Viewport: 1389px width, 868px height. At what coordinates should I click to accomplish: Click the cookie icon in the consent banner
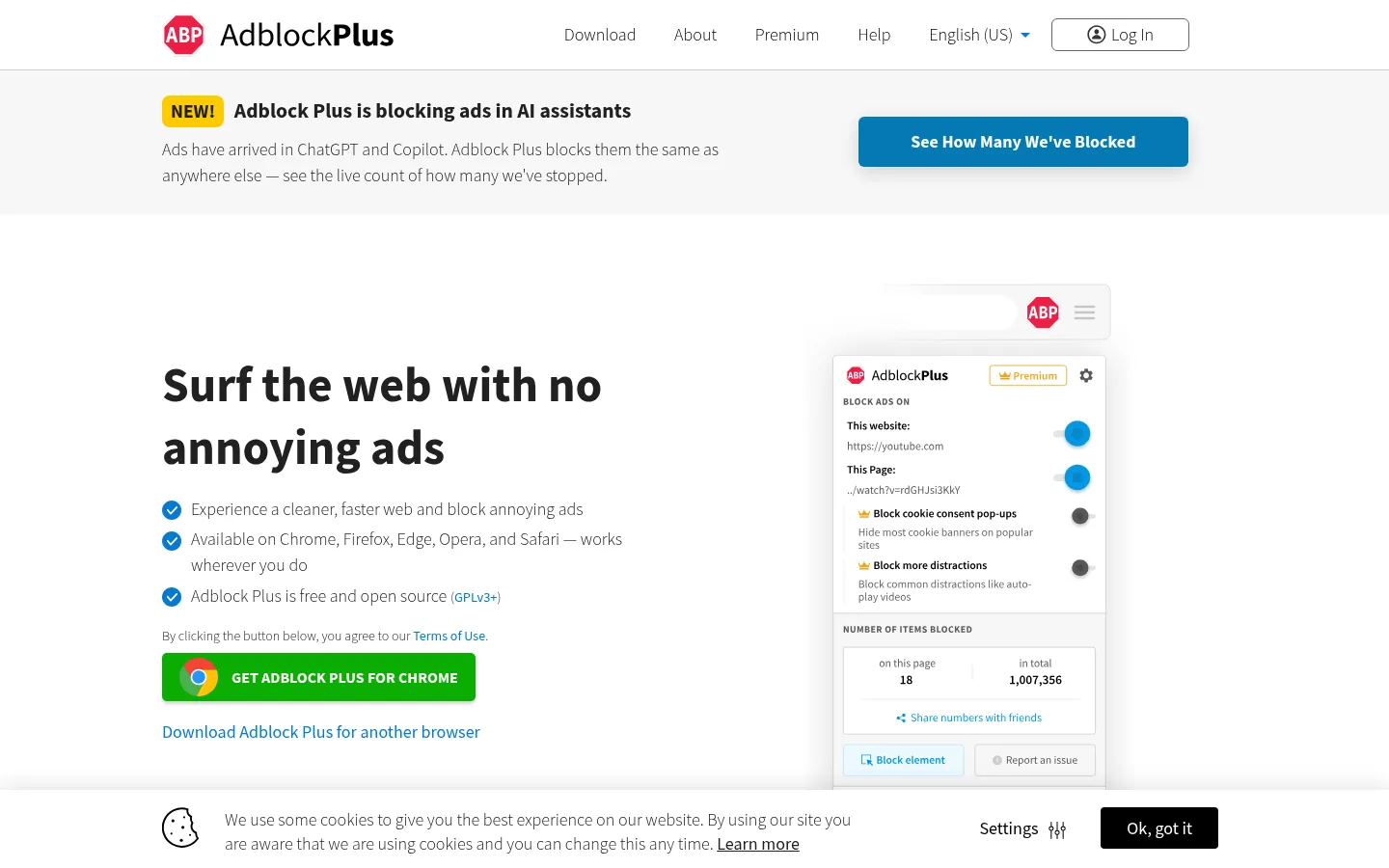point(180,827)
